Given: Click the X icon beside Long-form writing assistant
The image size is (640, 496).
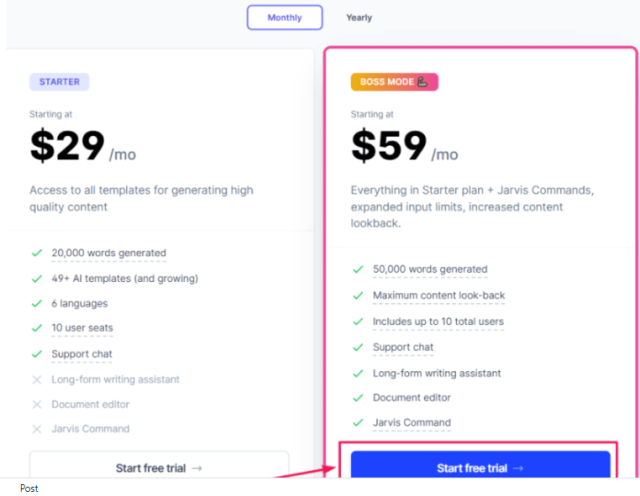Looking at the screenshot, I should tap(37, 380).
